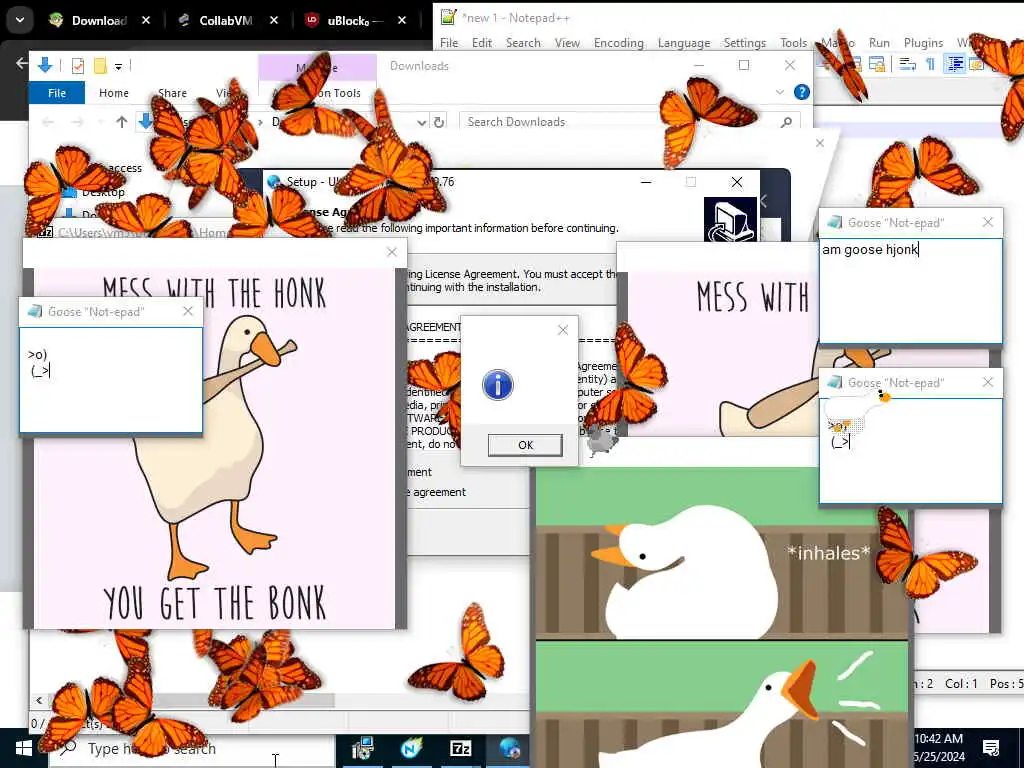Screen dimensions: 1024x768
Task: Open the browser tab list dropdown
Action: tap(20, 20)
